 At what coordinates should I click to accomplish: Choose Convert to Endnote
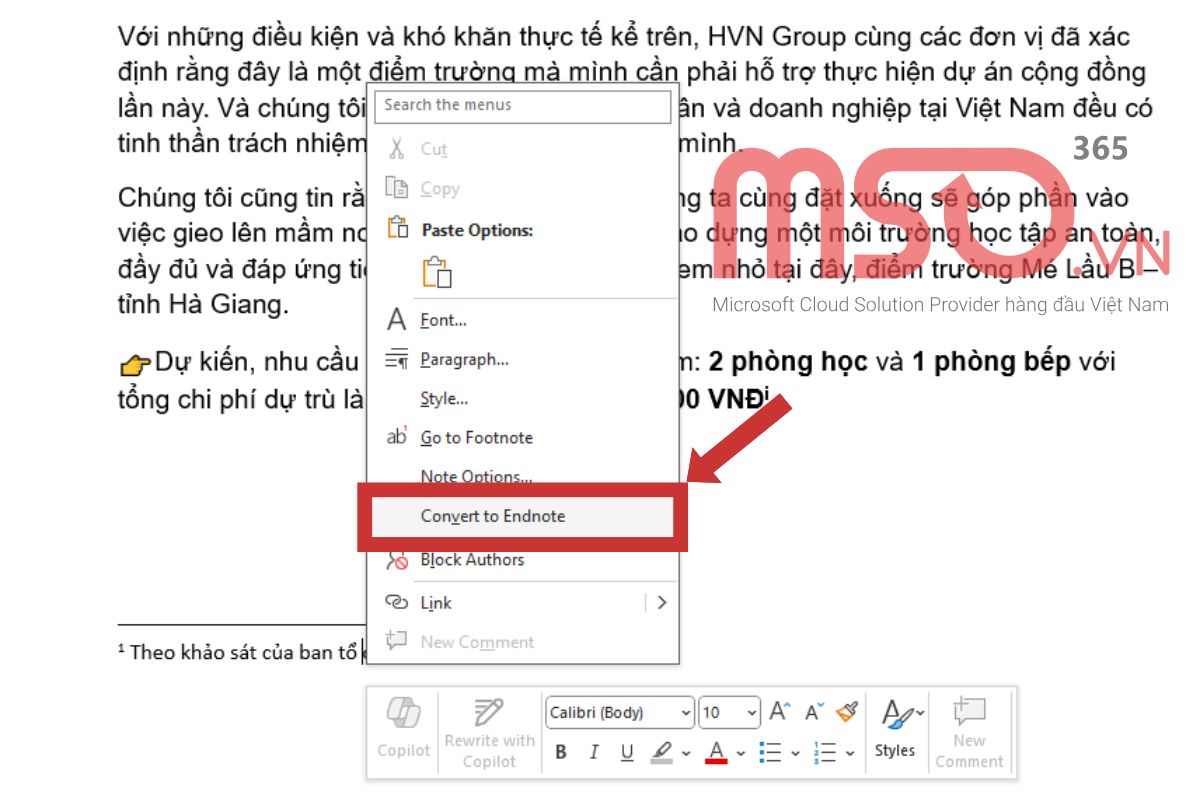coord(522,516)
